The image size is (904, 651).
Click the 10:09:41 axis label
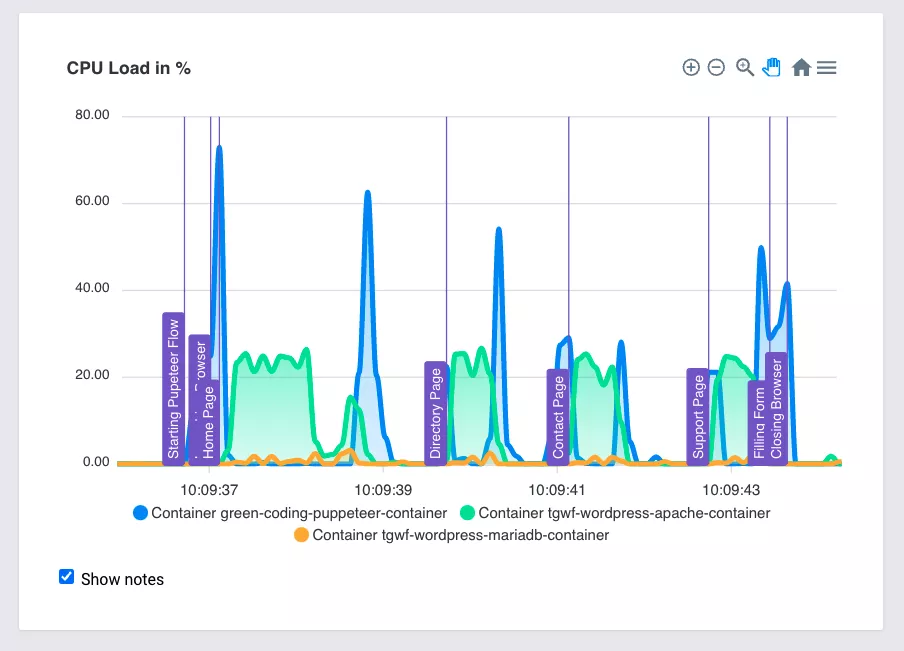[557, 490]
